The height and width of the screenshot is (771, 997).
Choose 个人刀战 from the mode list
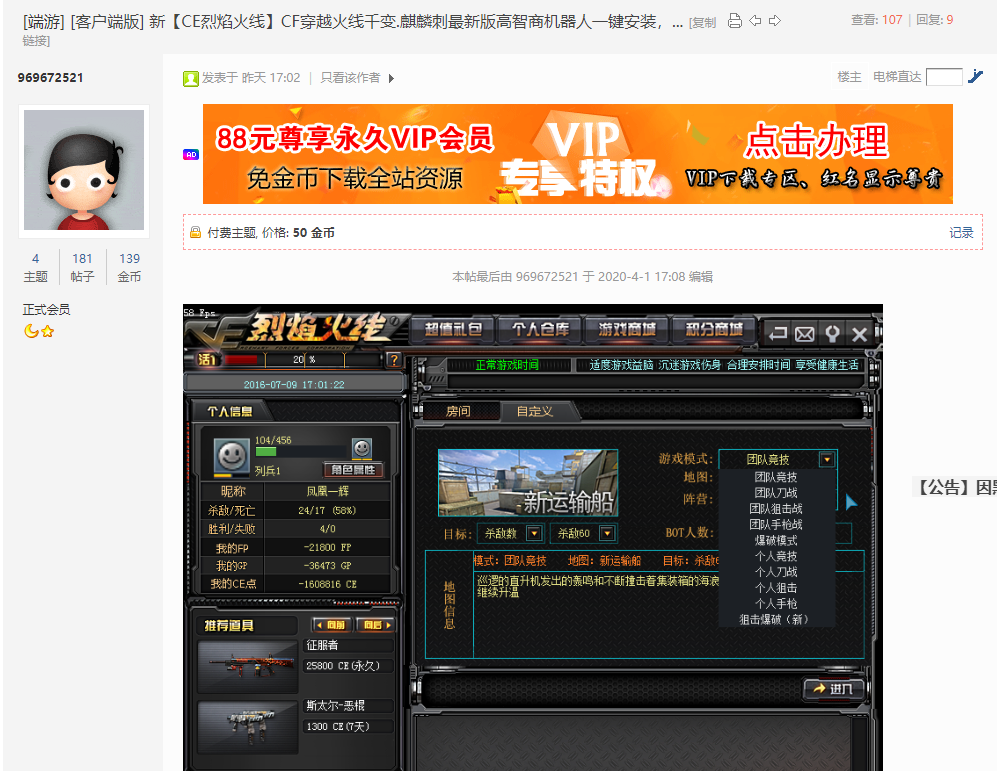pyautogui.click(x=776, y=572)
